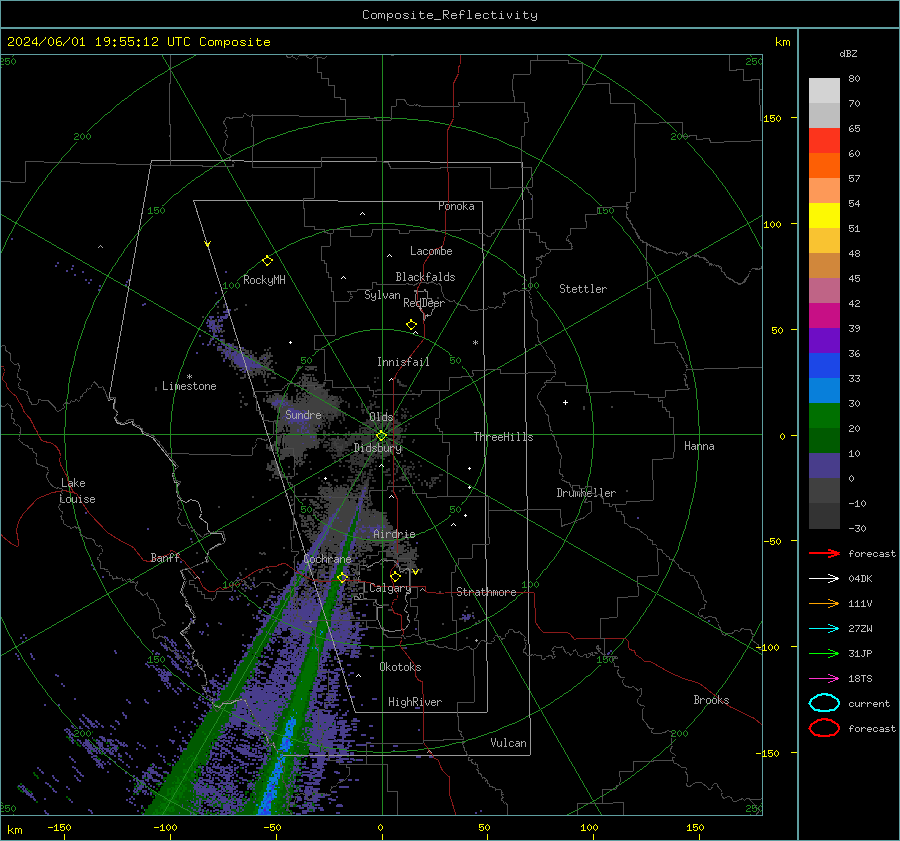Click the Okotoks city label
900x841 pixels.
click(400, 667)
